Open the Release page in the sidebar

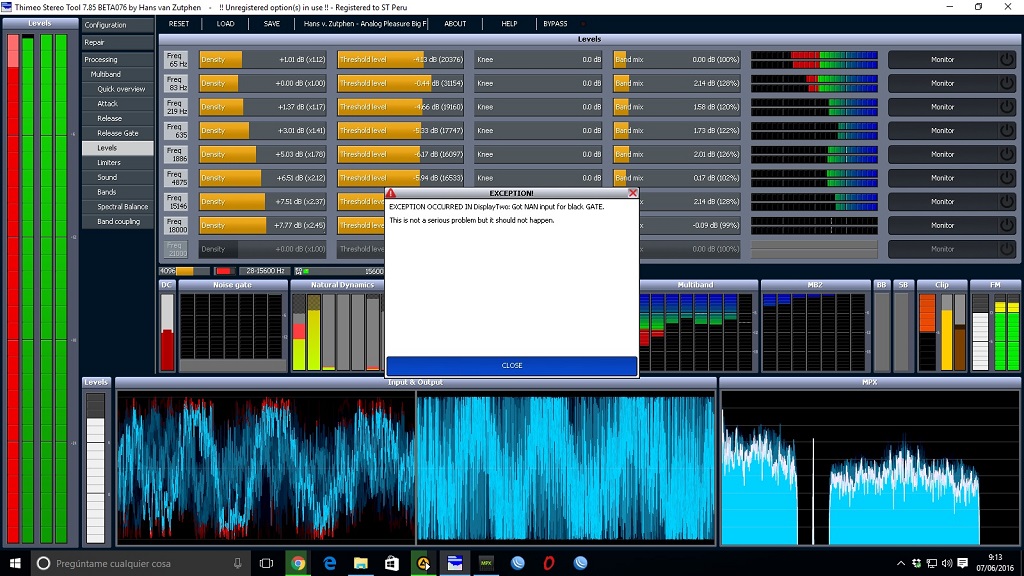click(118, 118)
